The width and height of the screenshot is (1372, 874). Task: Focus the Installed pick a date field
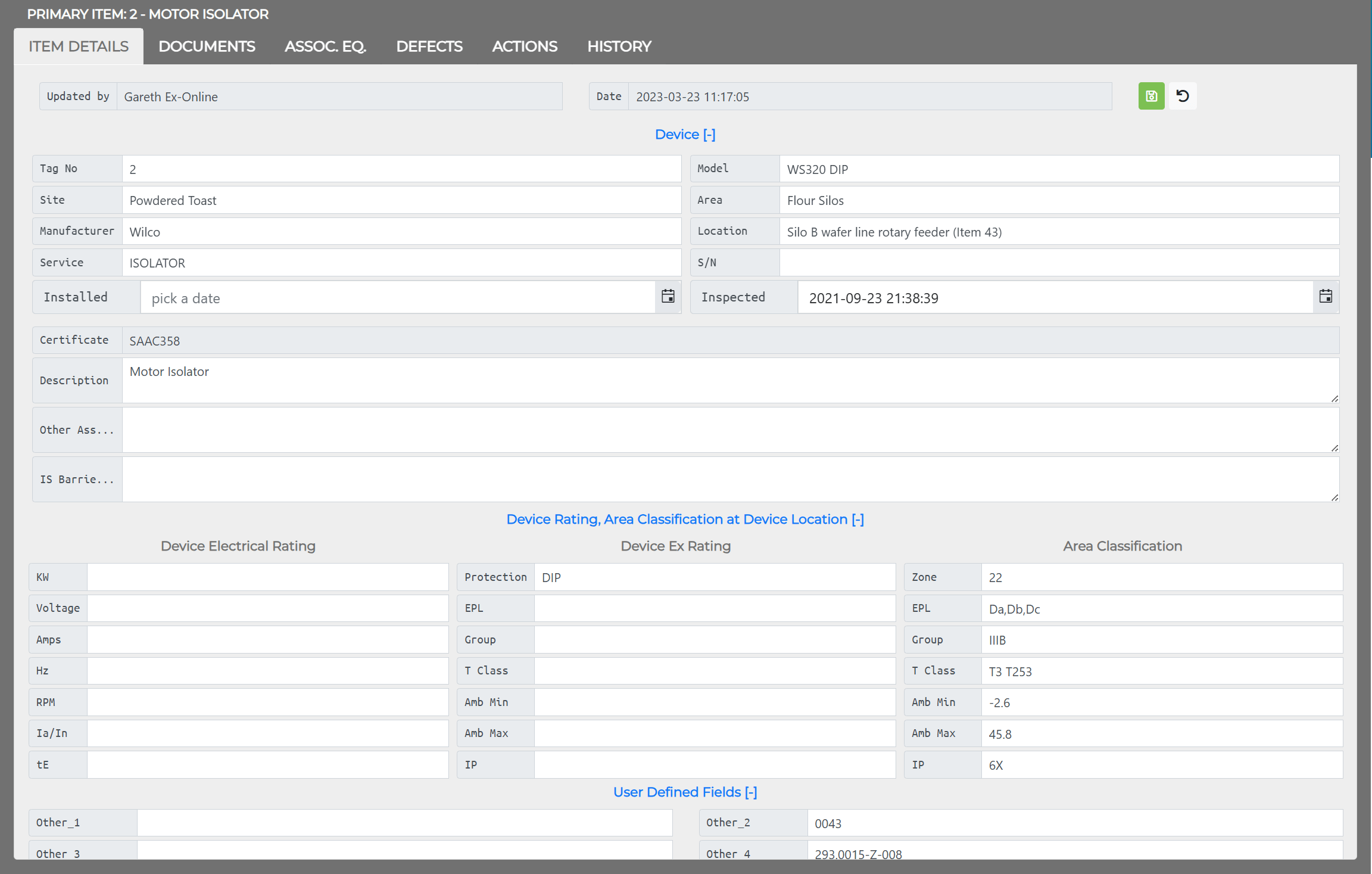[398, 297]
